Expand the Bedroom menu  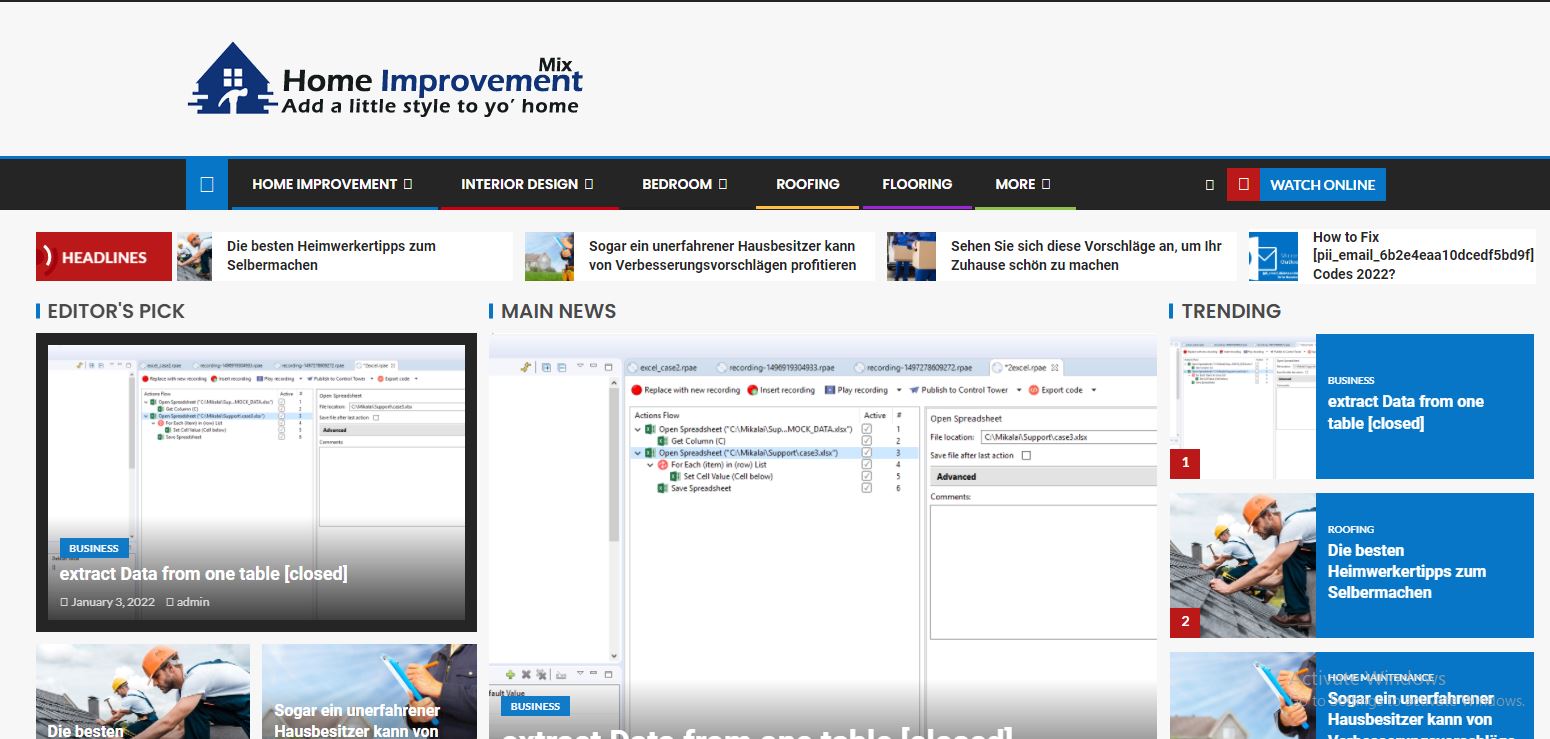(684, 184)
